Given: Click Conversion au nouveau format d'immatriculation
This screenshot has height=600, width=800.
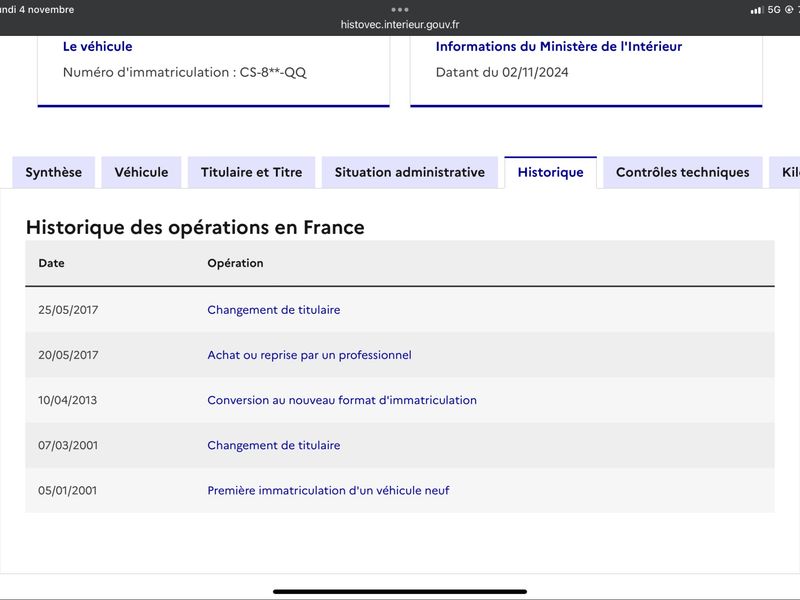Looking at the screenshot, I should click(x=342, y=400).
